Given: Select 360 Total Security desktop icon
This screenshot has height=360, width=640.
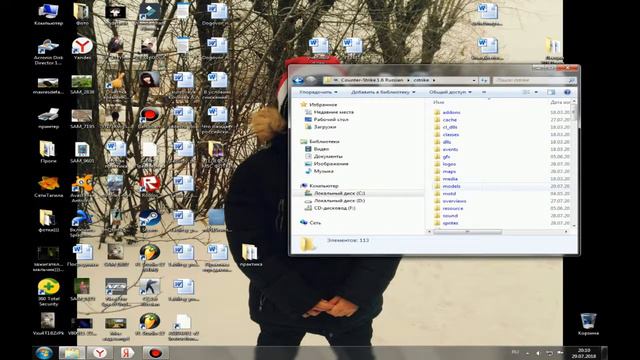Looking at the screenshot, I should click(49, 292).
